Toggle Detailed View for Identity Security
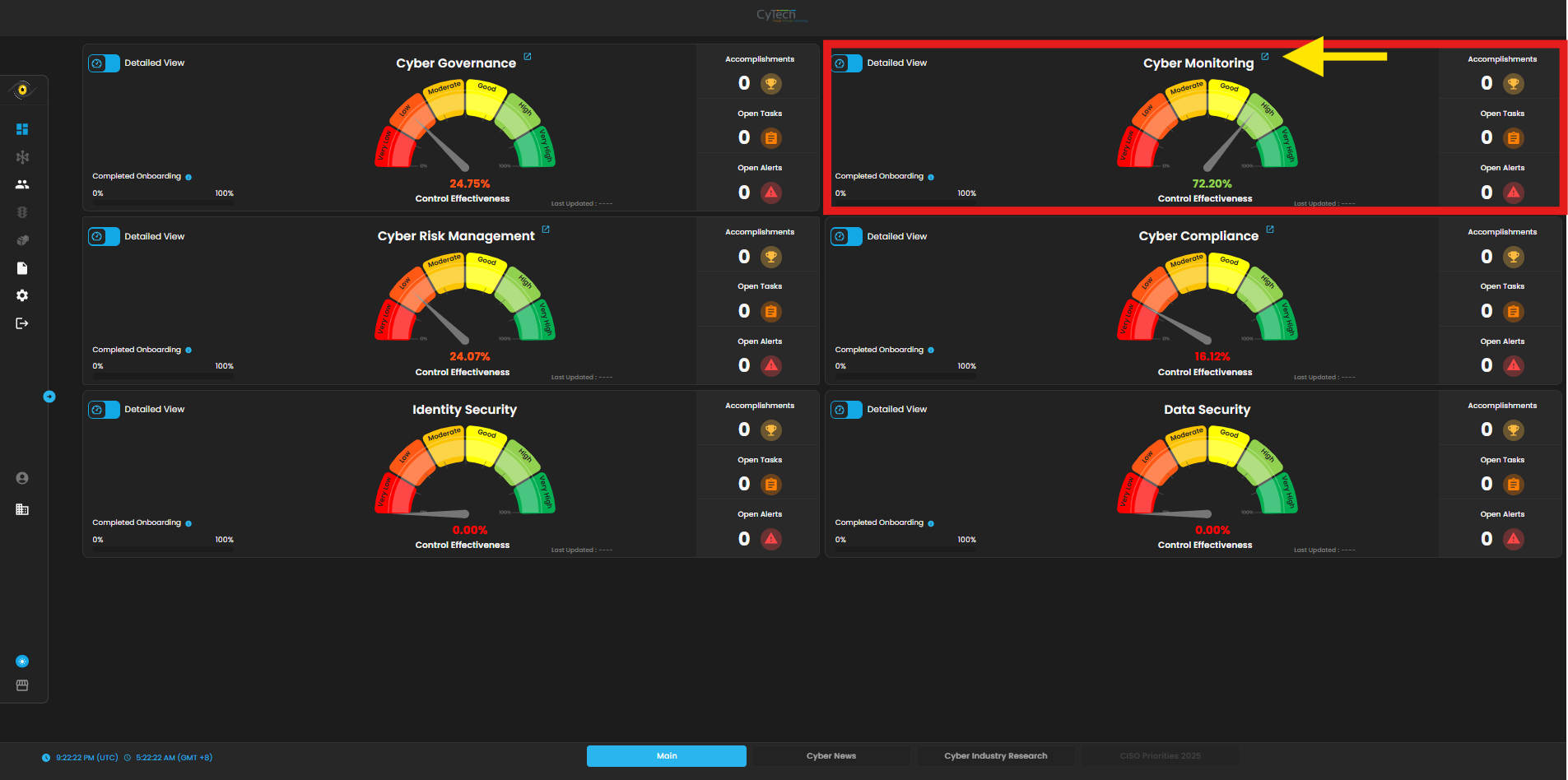Image resolution: width=1568 pixels, height=780 pixels. click(105, 410)
